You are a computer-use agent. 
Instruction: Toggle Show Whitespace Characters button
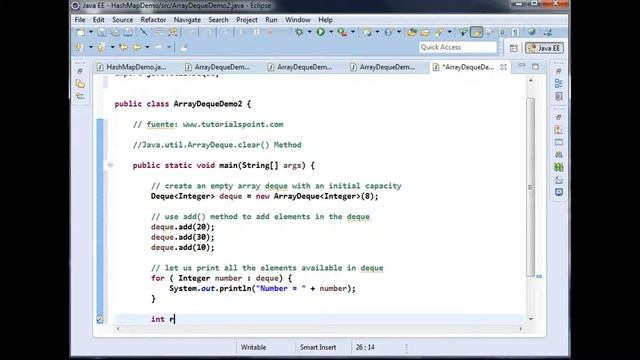click(x=516, y=32)
